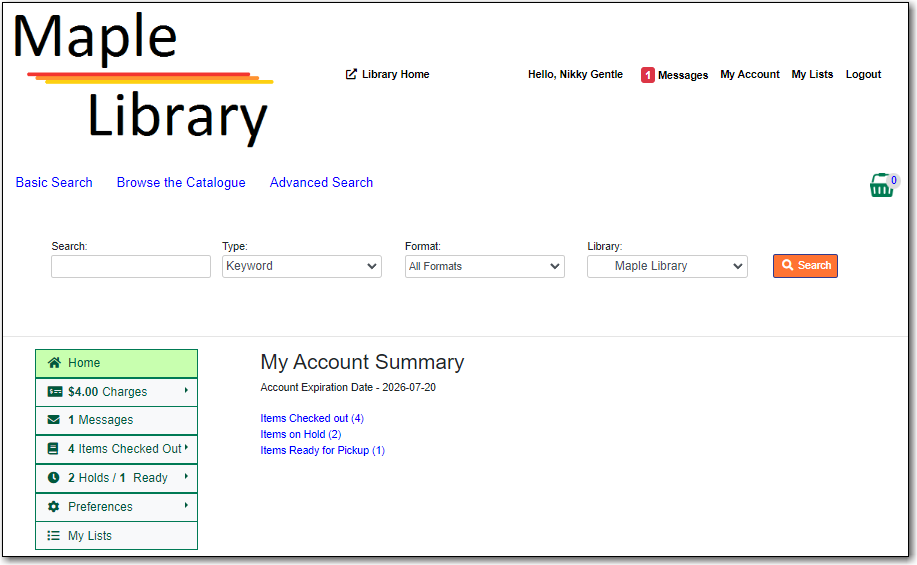Viewport: 917px width, 565px height.
Task: Click the book icon for Items Checked Out
Action: [54, 449]
